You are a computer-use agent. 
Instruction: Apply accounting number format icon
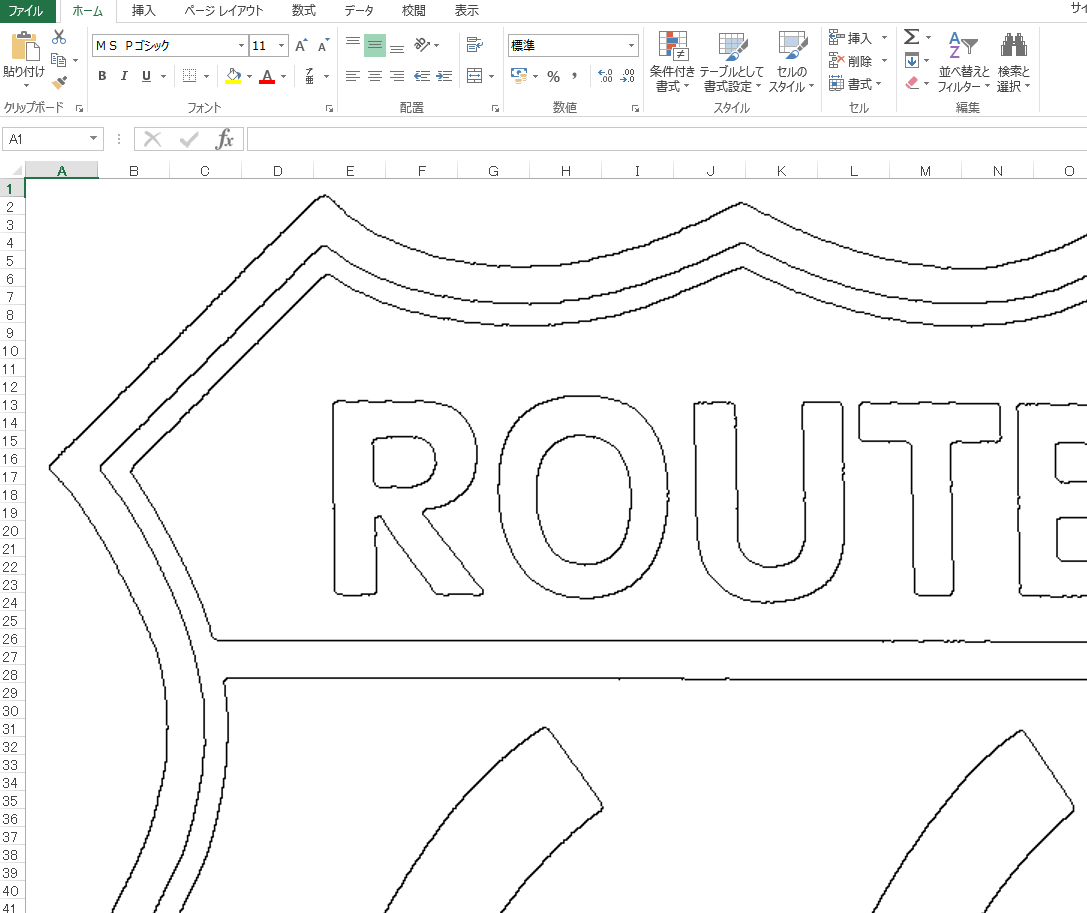pos(519,76)
